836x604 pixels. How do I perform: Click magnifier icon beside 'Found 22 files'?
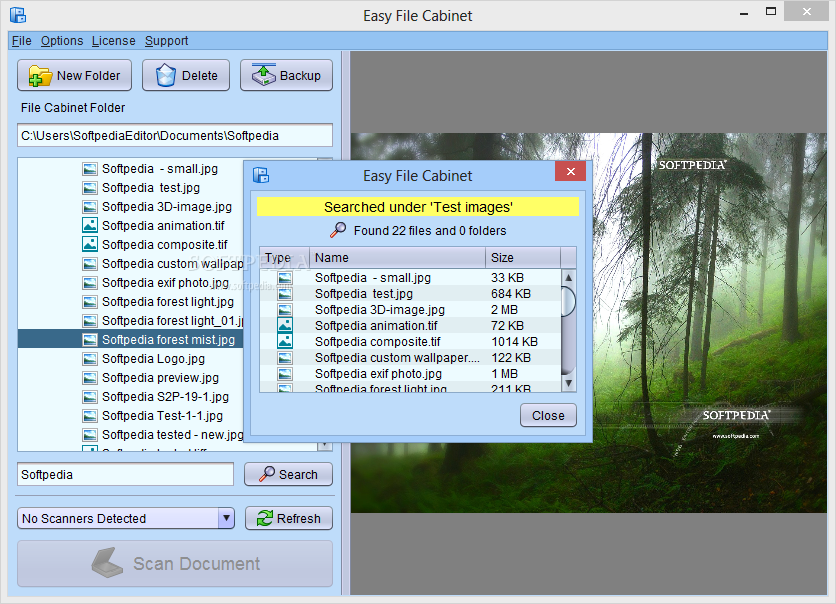tap(337, 230)
